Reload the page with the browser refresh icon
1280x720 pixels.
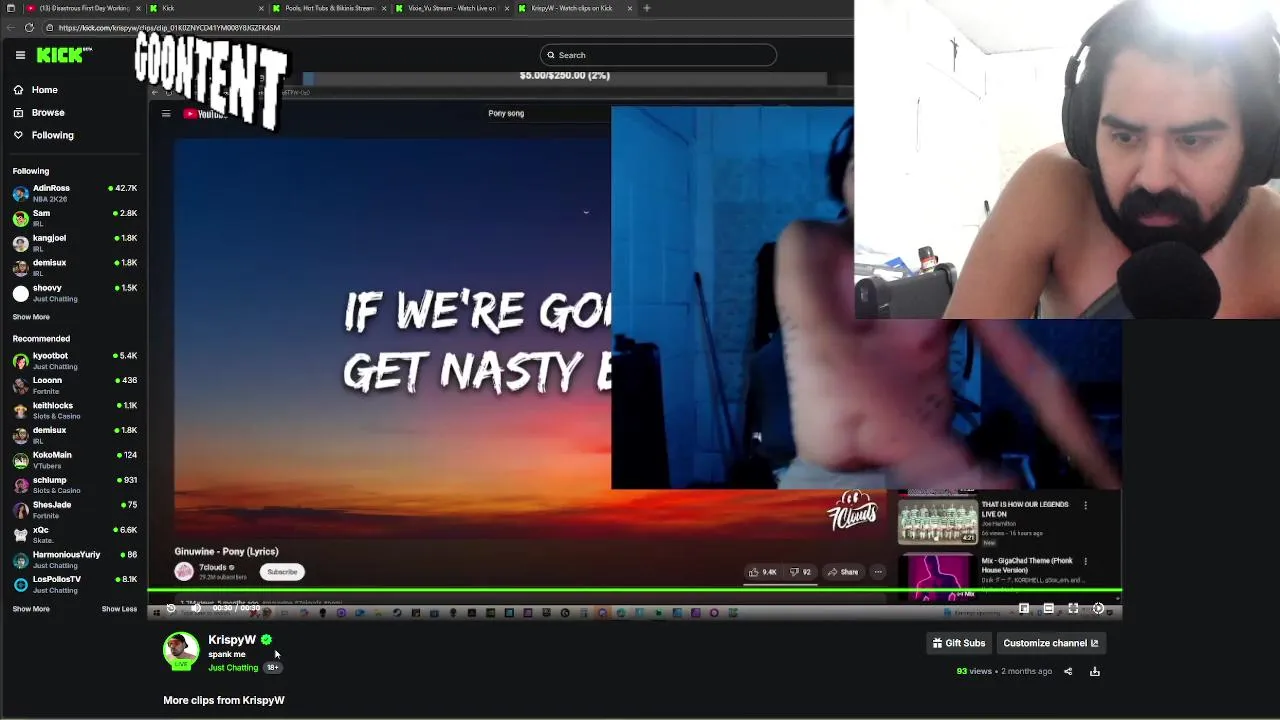click(29, 28)
